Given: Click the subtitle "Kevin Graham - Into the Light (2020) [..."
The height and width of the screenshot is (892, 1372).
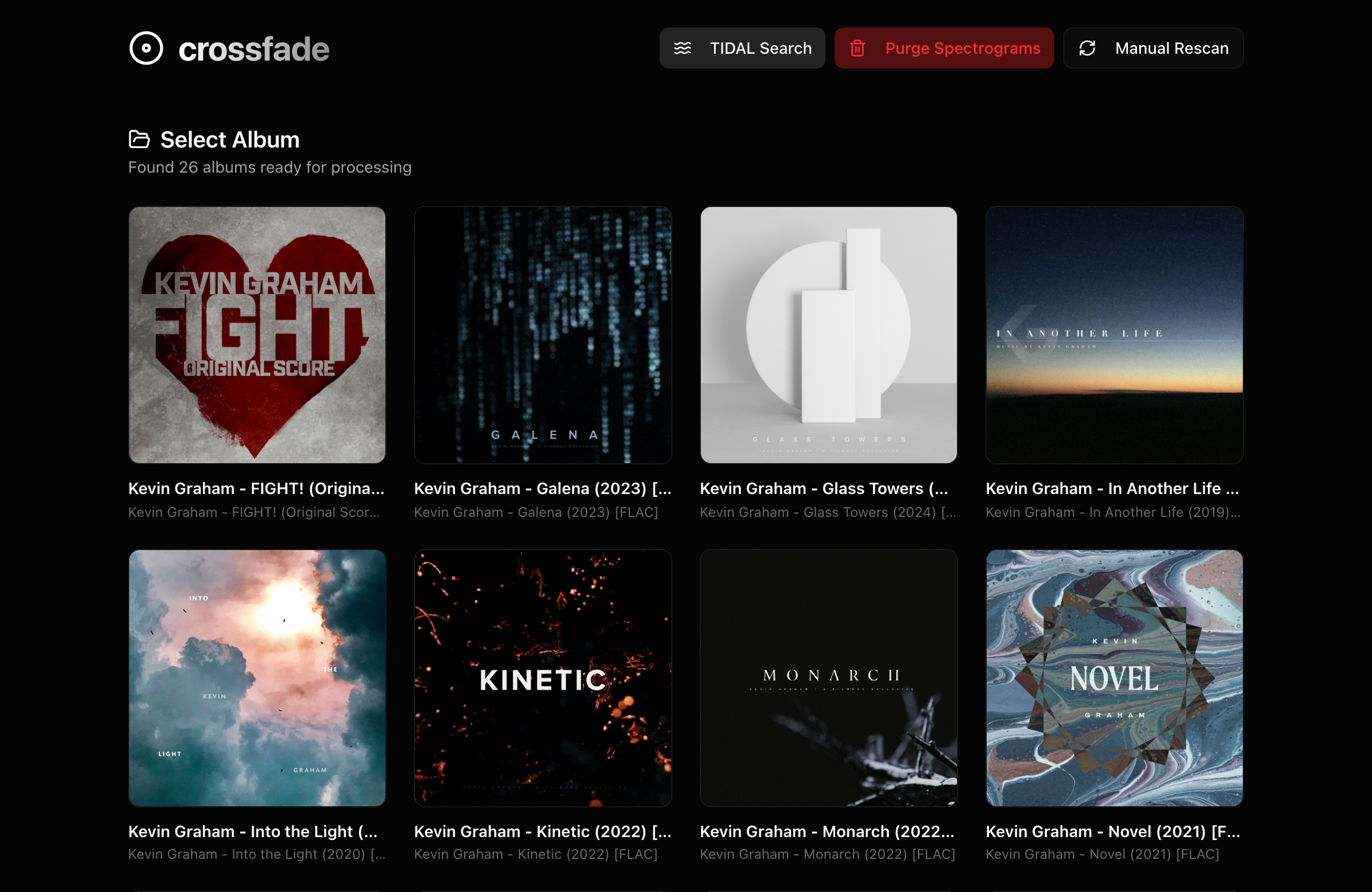Looking at the screenshot, I should click(x=257, y=854).
